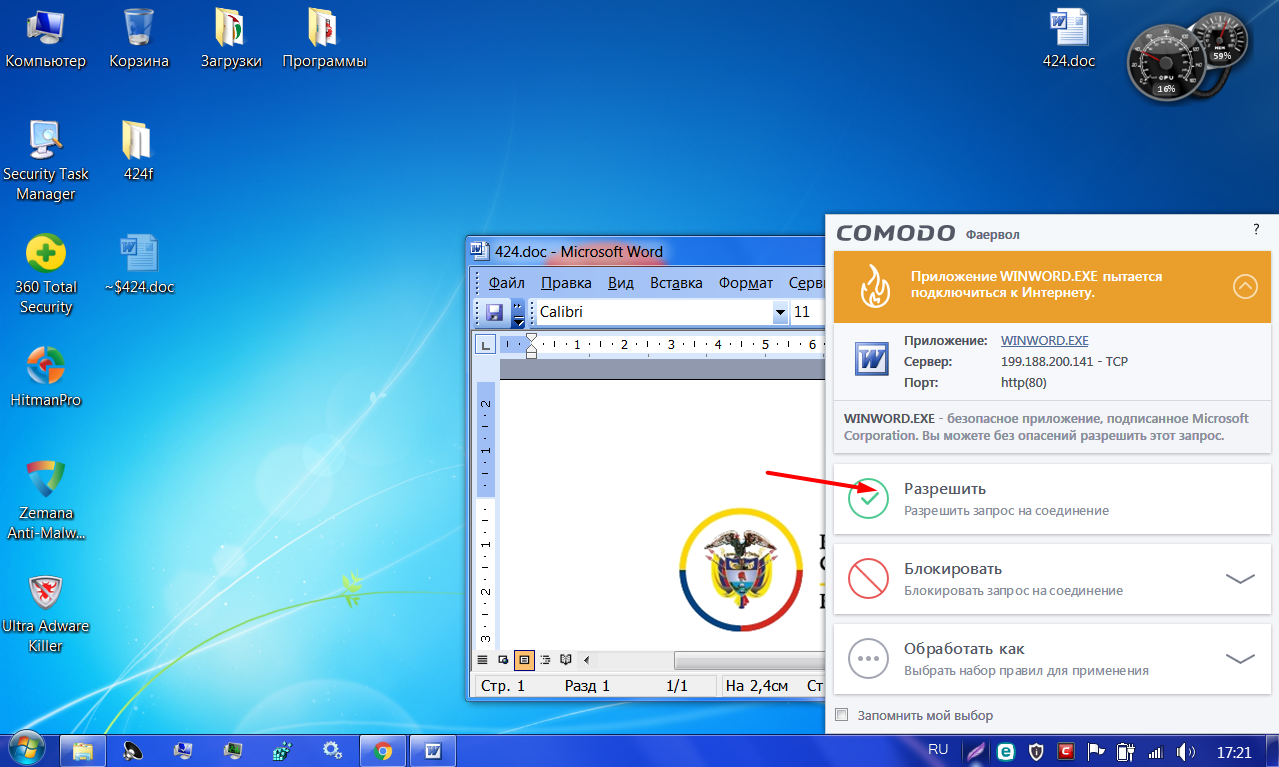Click Стр. 1 in Word status bar

pyautogui.click(x=503, y=686)
